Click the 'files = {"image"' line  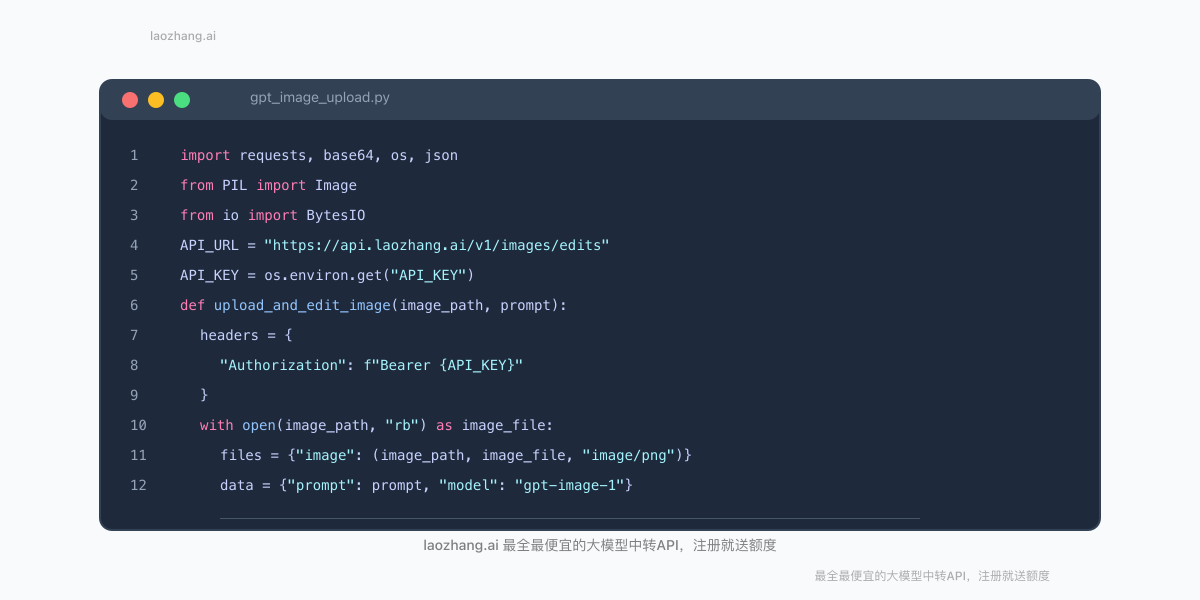pyautogui.click(x=456, y=455)
